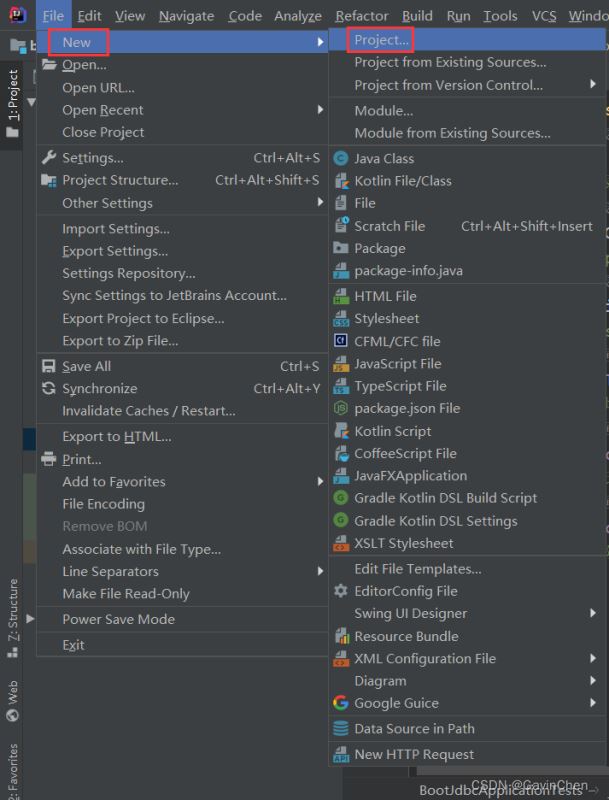609x800 pixels.
Task: Select Project... in the New submenu
Action: point(381,40)
